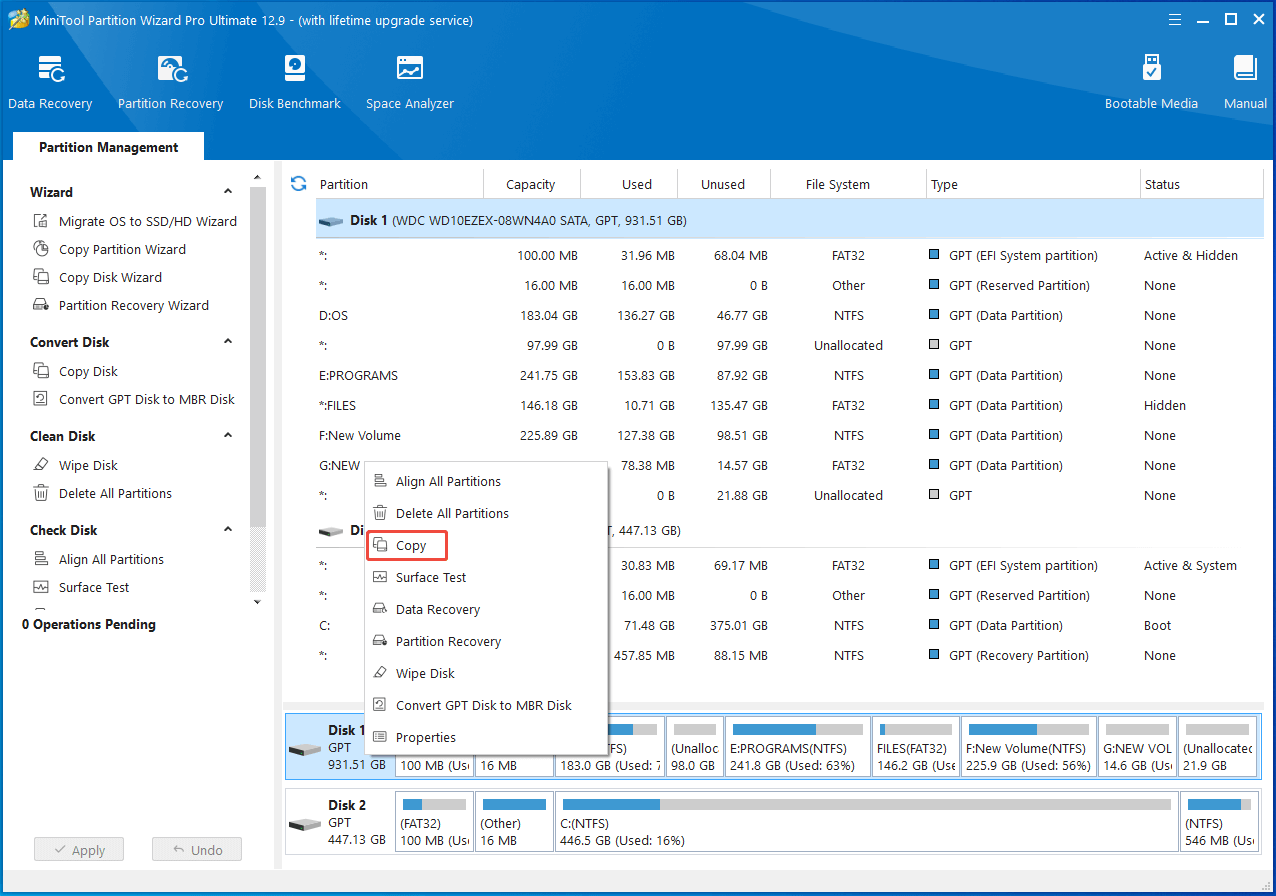Screen dimensions: 1276x896
Task: Select the F:New Volume partition row
Action: [789, 435]
